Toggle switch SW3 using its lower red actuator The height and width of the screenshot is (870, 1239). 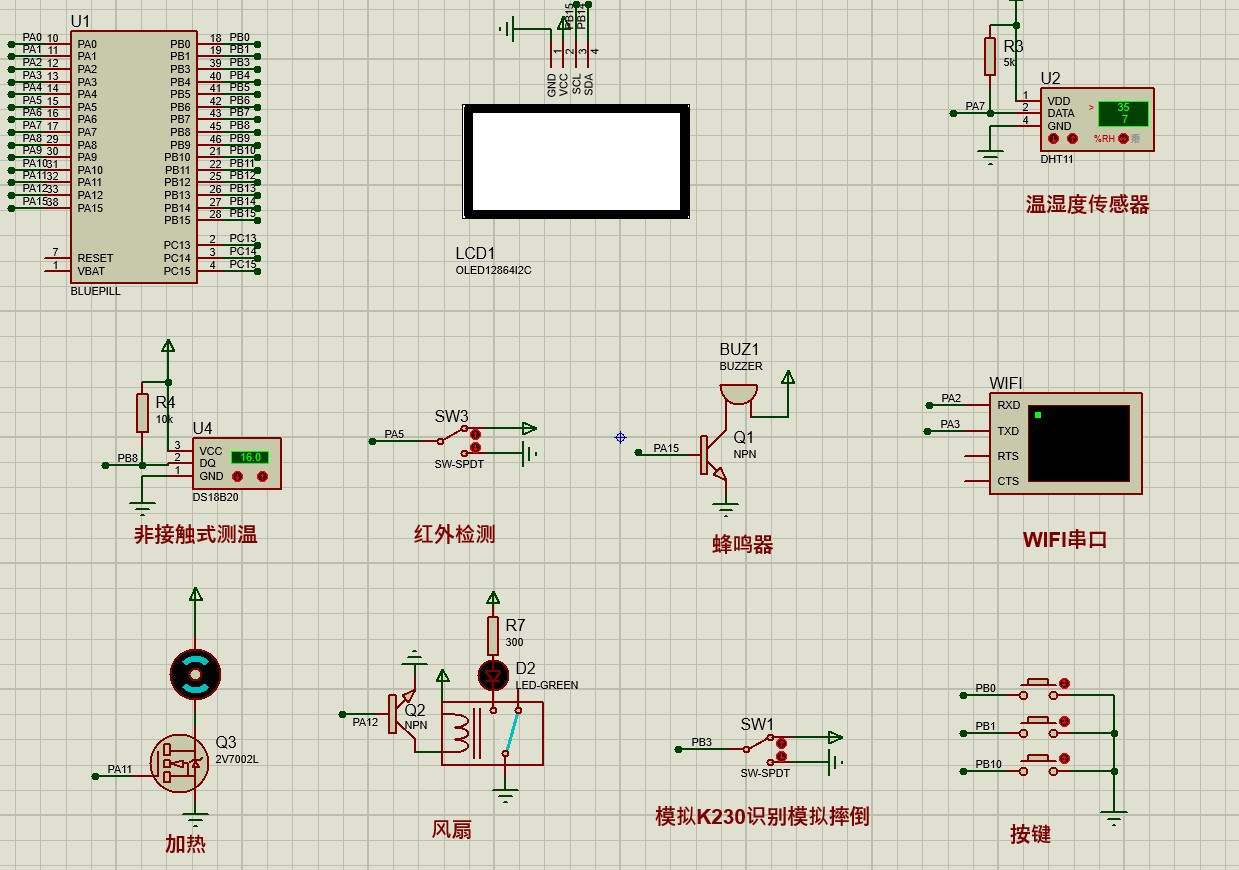coord(475,447)
